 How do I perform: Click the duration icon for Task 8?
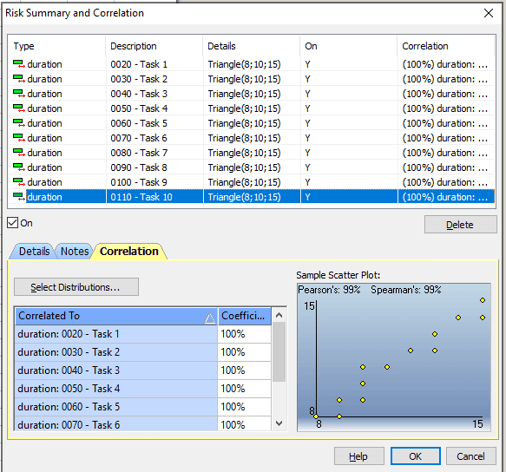tap(19, 167)
